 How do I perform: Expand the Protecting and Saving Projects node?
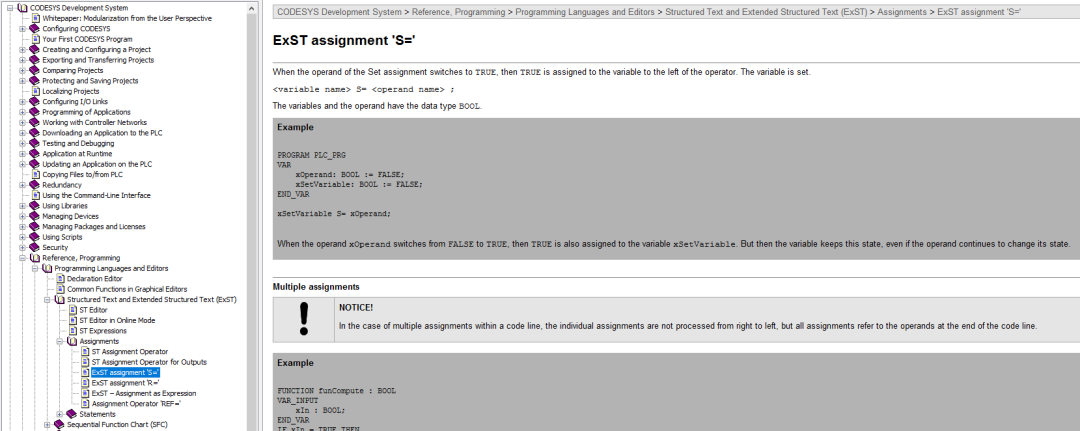(23, 81)
